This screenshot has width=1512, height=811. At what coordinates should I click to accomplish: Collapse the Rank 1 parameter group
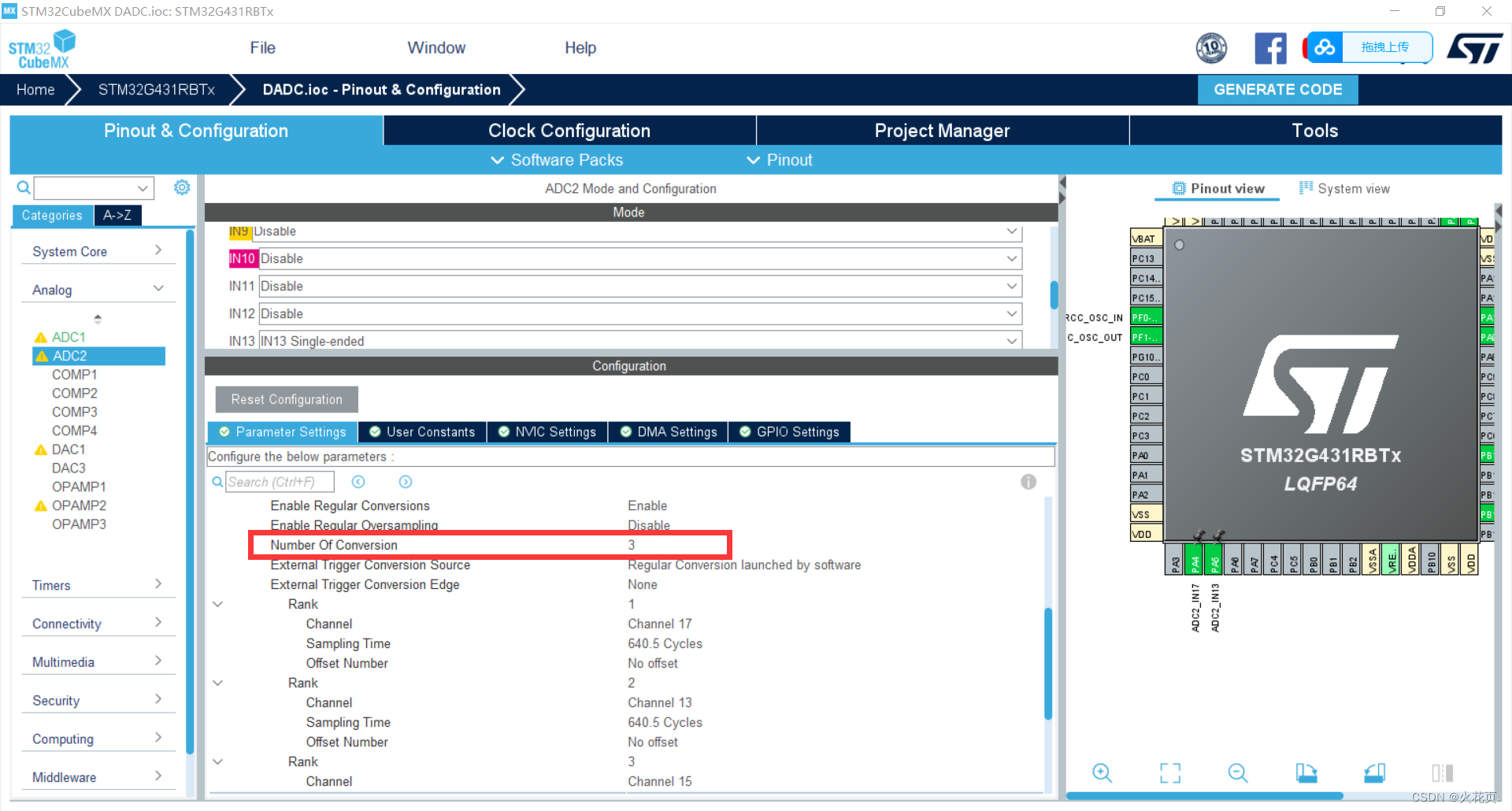pos(218,605)
